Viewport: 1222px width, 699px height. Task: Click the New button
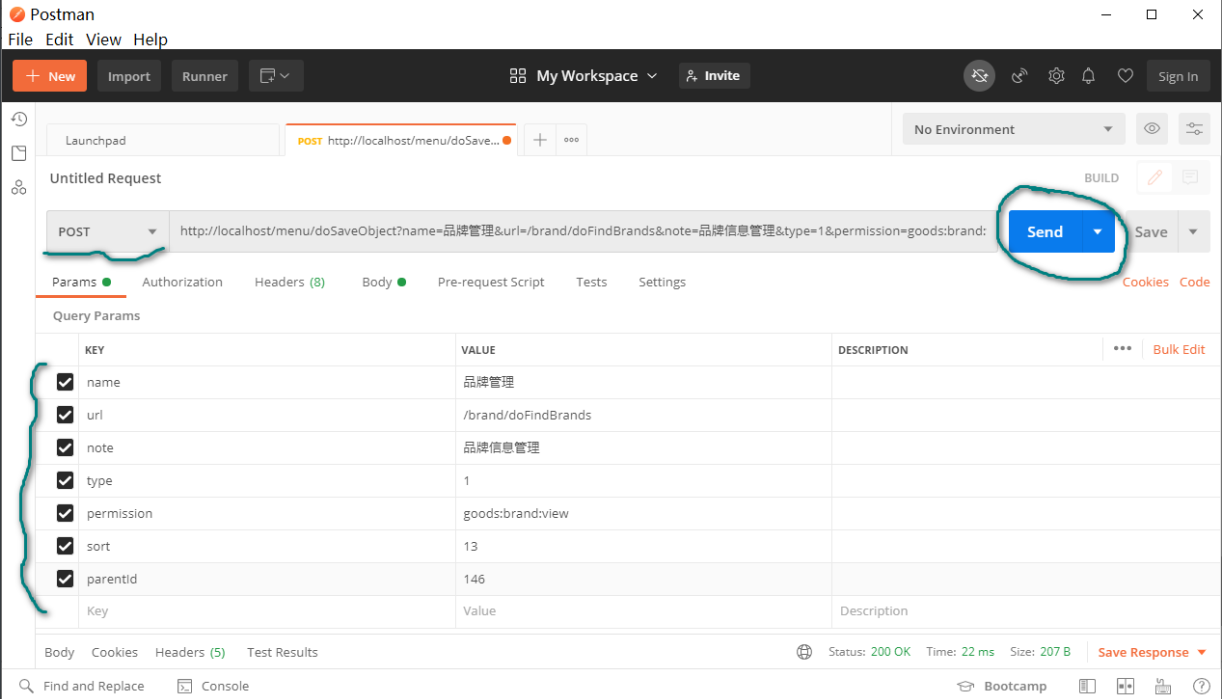coord(50,76)
